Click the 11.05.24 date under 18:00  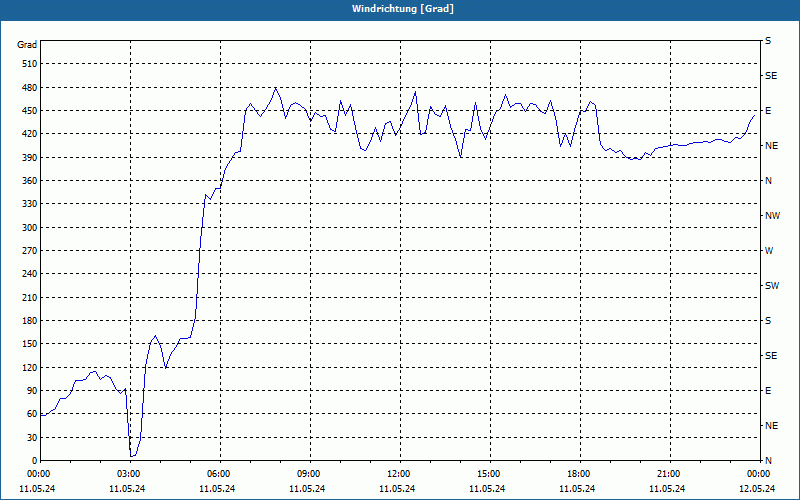[x=577, y=488]
